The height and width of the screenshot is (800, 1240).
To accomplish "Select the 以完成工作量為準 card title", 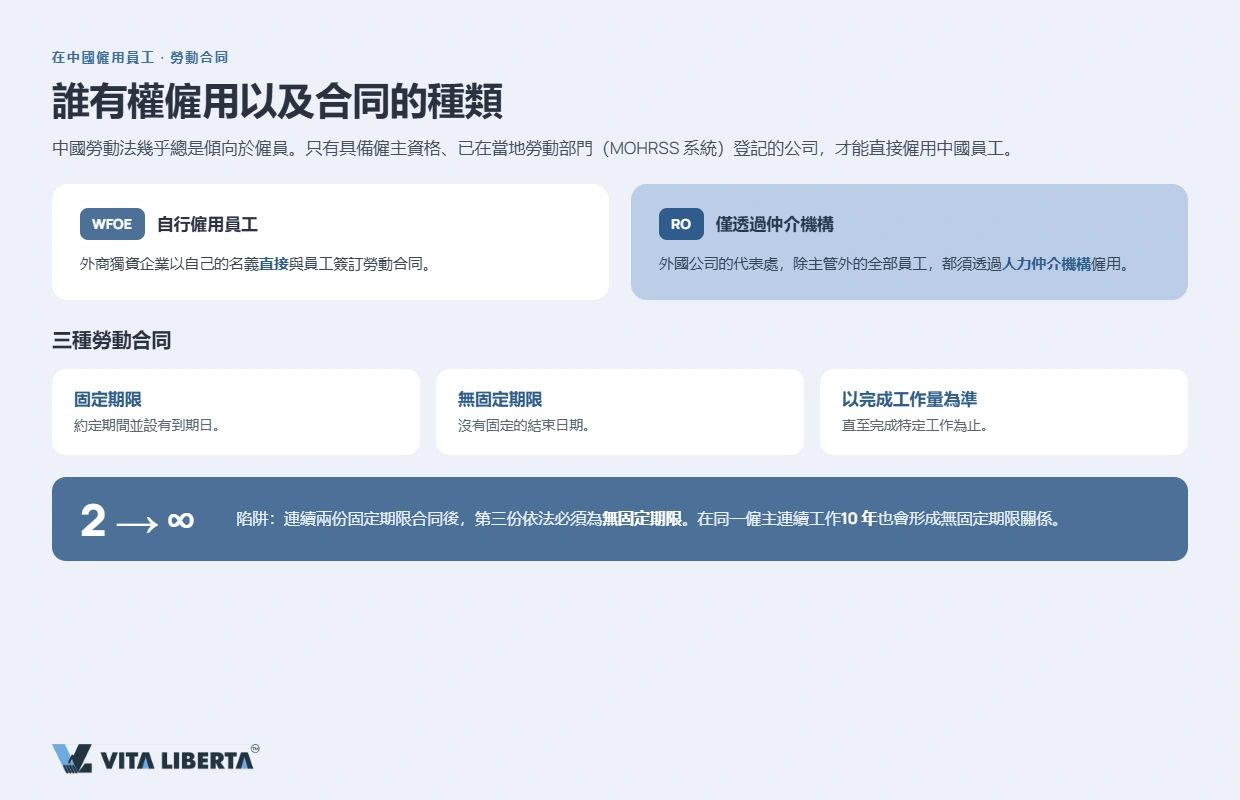I will 910,399.
